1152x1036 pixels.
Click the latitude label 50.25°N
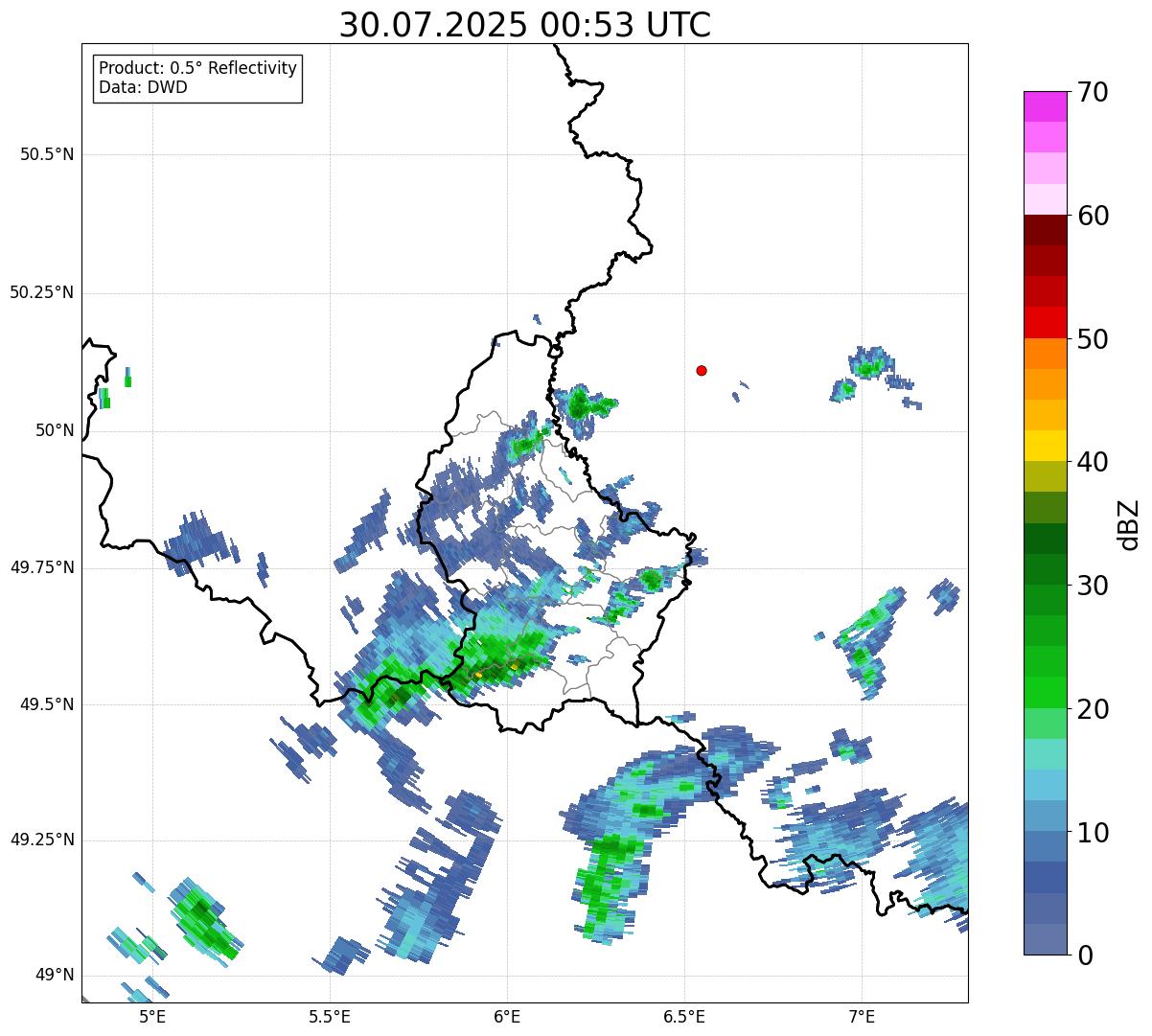coord(41,293)
